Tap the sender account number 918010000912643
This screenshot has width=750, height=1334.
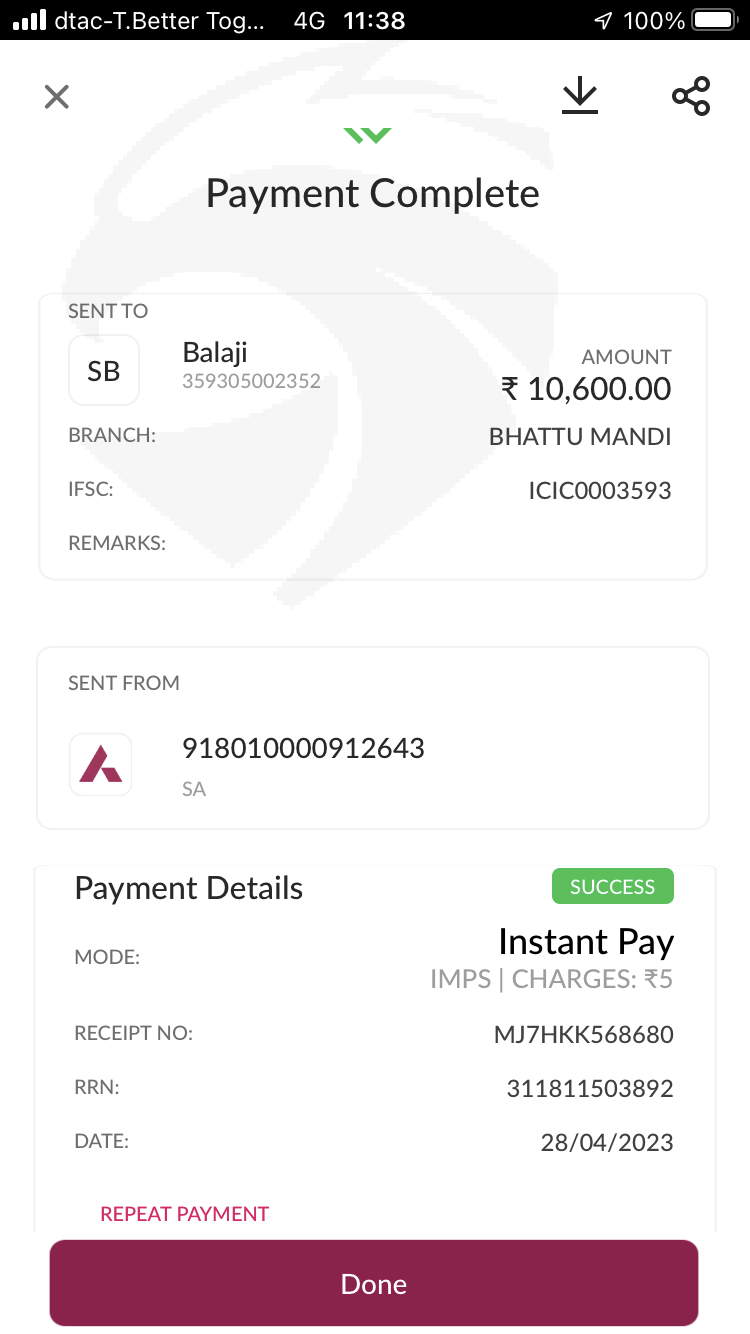point(303,748)
